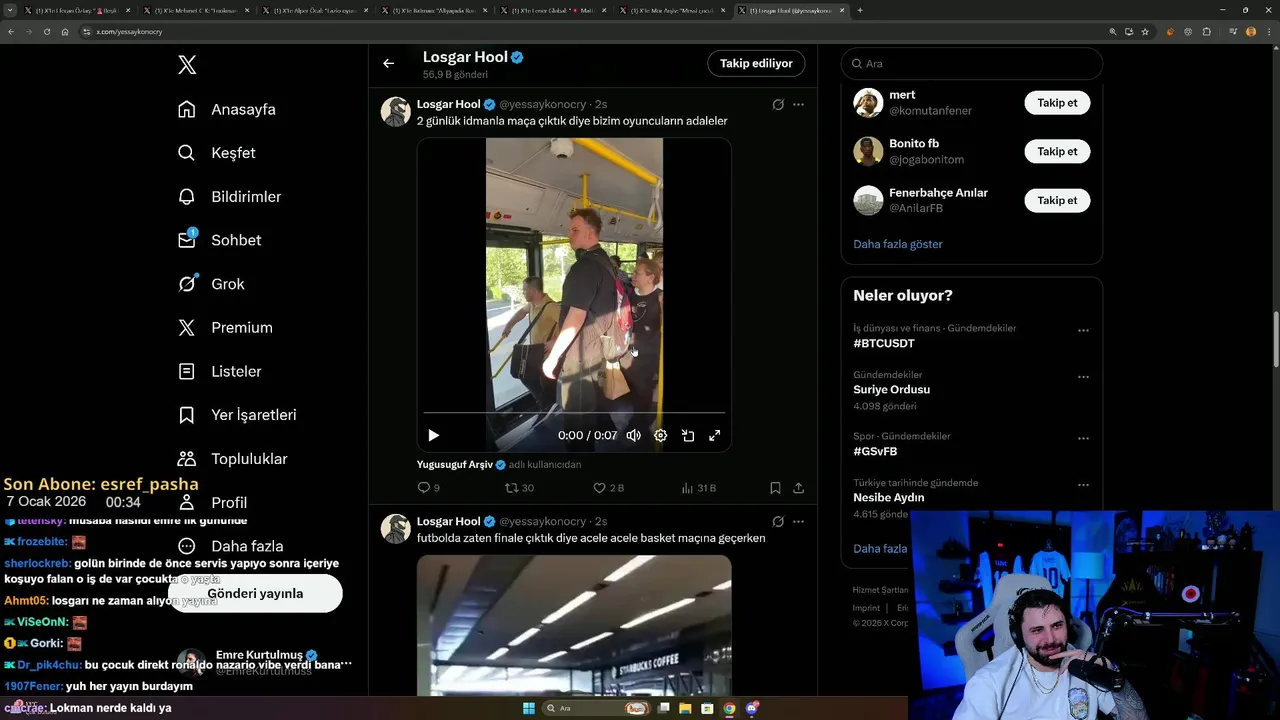1280x720 pixels.
Task: Open the Nesibe Aydın trend
Action: [x=888, y=497]
